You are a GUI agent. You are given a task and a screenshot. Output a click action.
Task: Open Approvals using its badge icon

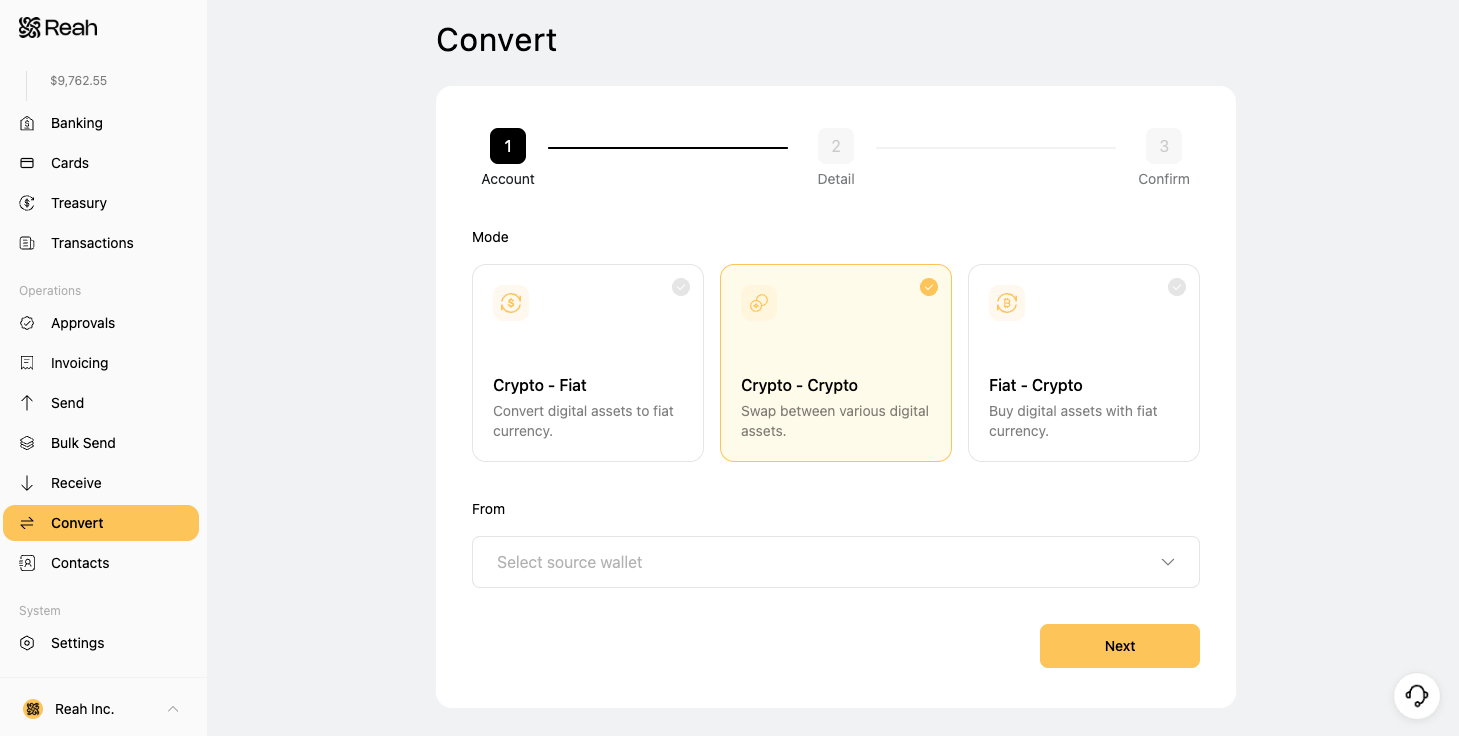pos(28,323)
